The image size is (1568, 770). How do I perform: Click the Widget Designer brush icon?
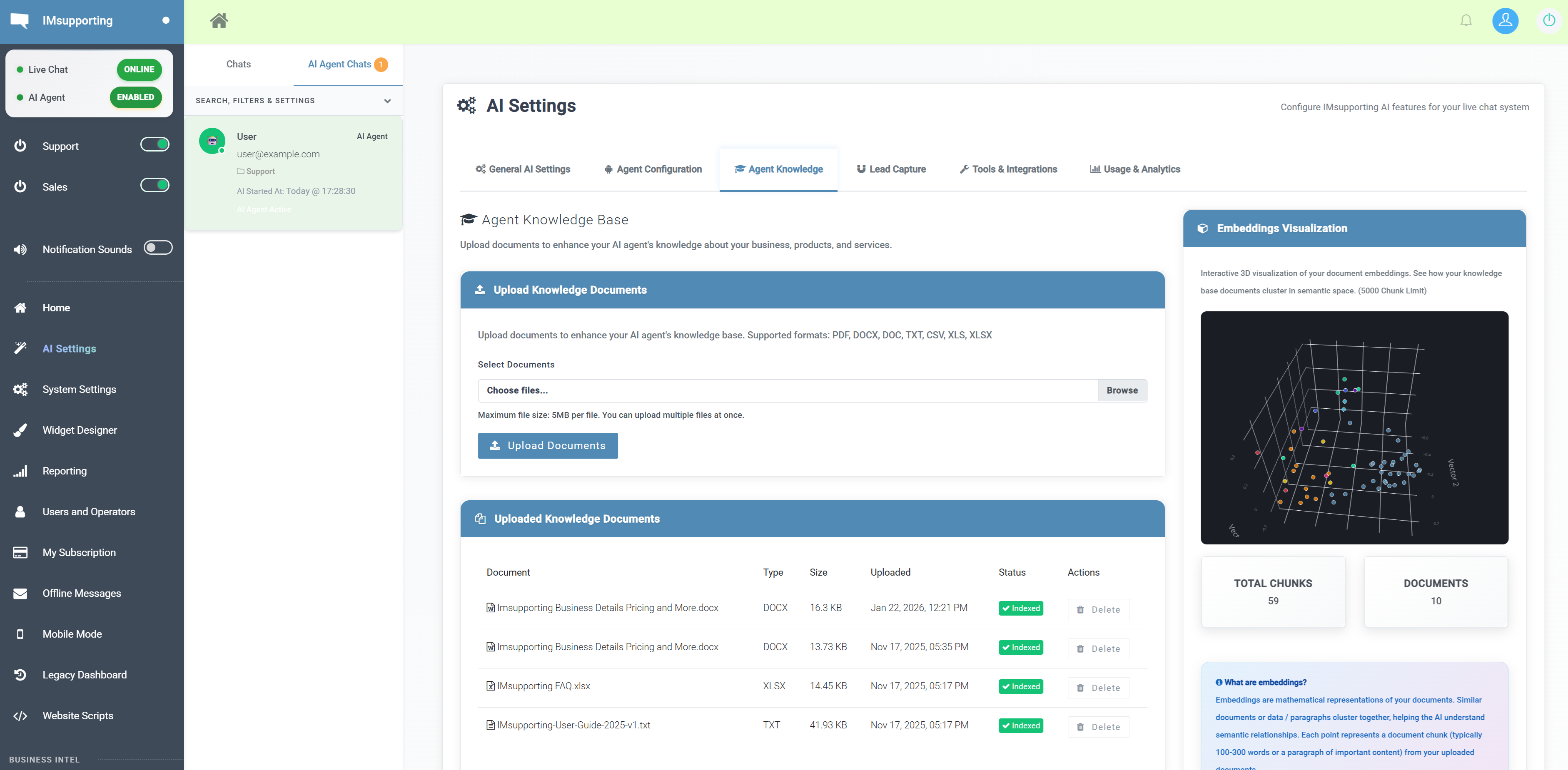pyautogui.click(x=20, y=430)
